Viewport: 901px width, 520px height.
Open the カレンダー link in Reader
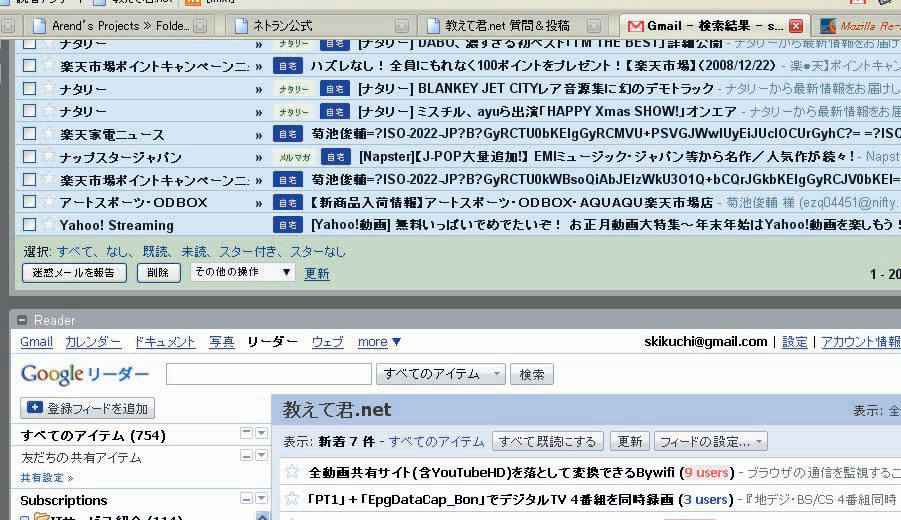click(x=93, y=342)
